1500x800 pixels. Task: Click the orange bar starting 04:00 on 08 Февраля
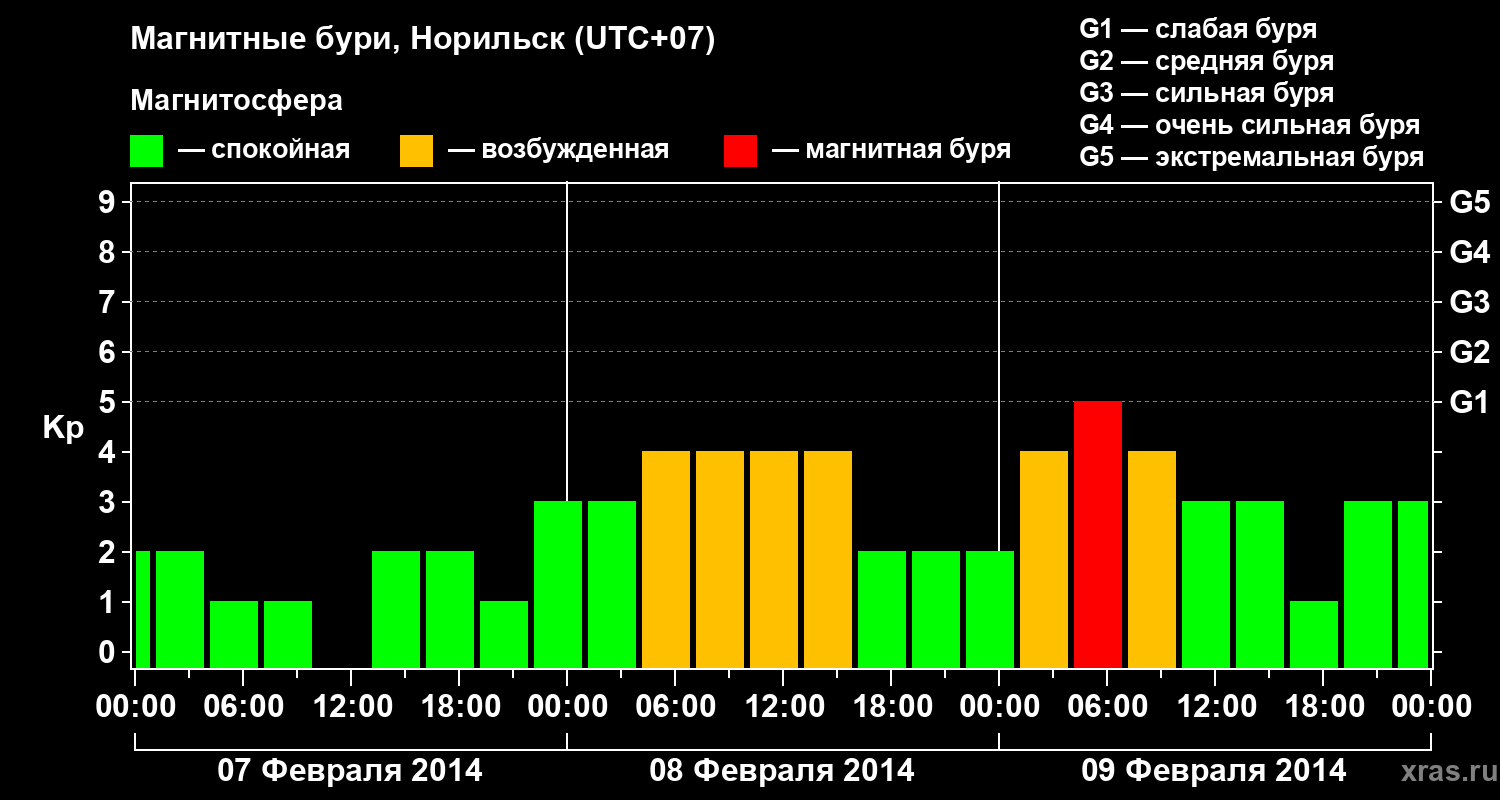pos(666,560)
